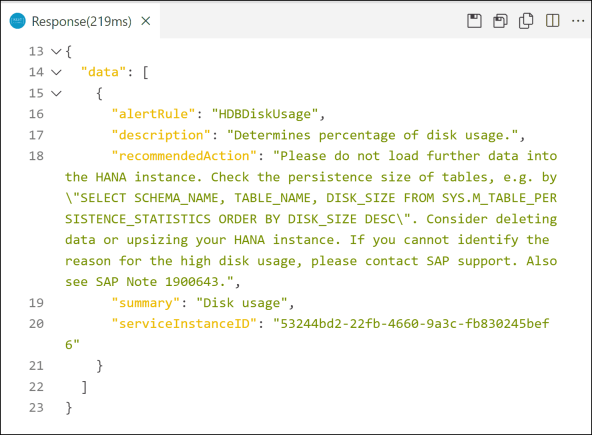Click "Determines percentage of disk usage." value
This screenshot has width=592, height=435.
pos(372,135)
